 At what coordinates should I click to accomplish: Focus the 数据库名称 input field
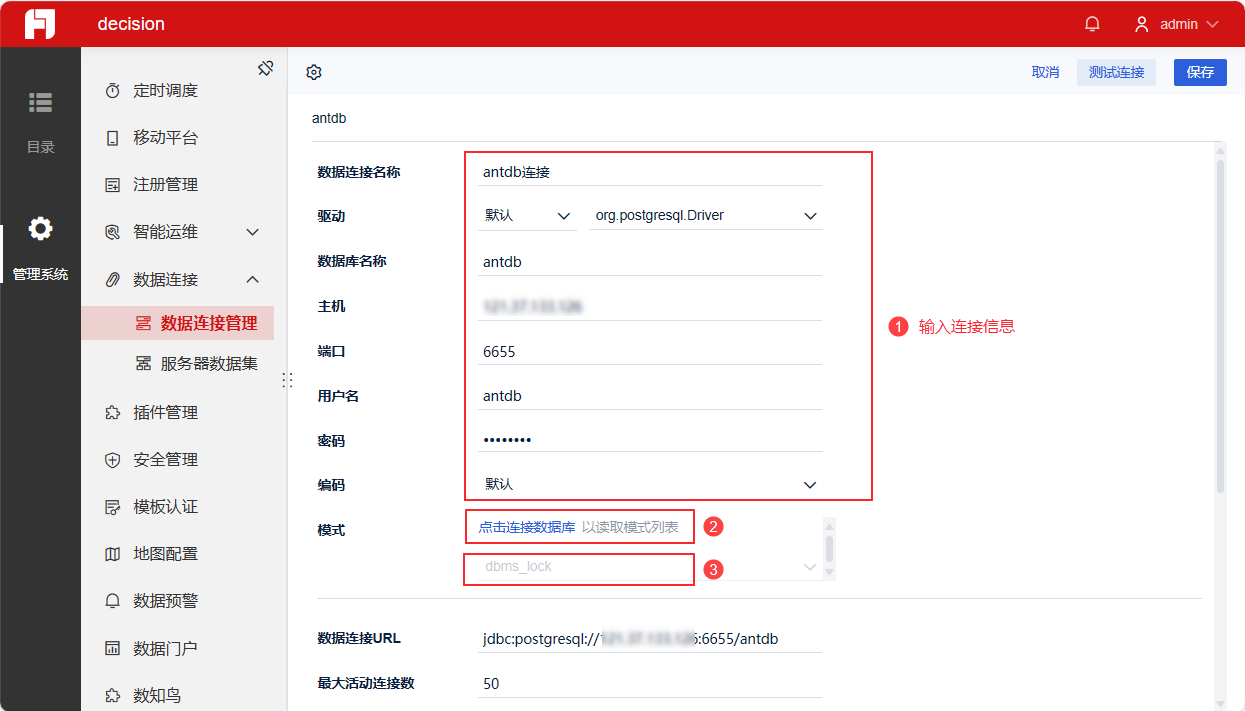tap(650, 262)
